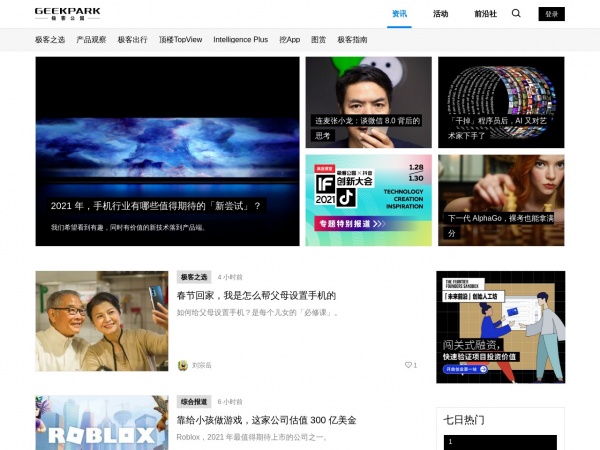This screenshot has width=600, height=450.
Task: Select the 图赏 category
Action: click(x=318, y=39)
